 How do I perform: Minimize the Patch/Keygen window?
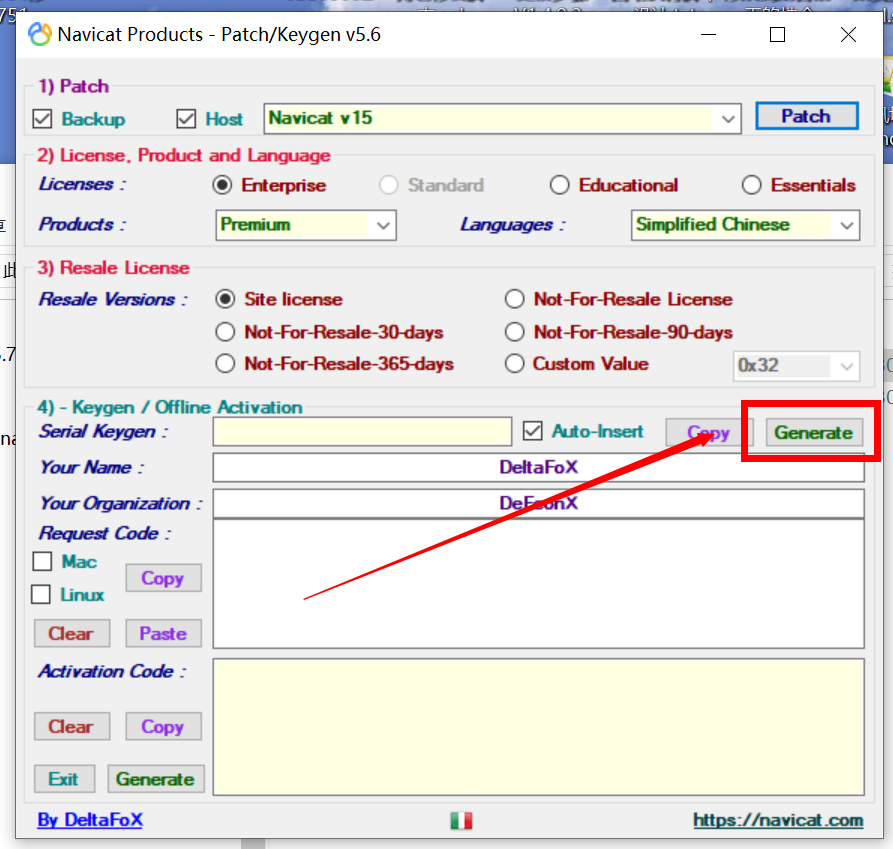point(708,35)
